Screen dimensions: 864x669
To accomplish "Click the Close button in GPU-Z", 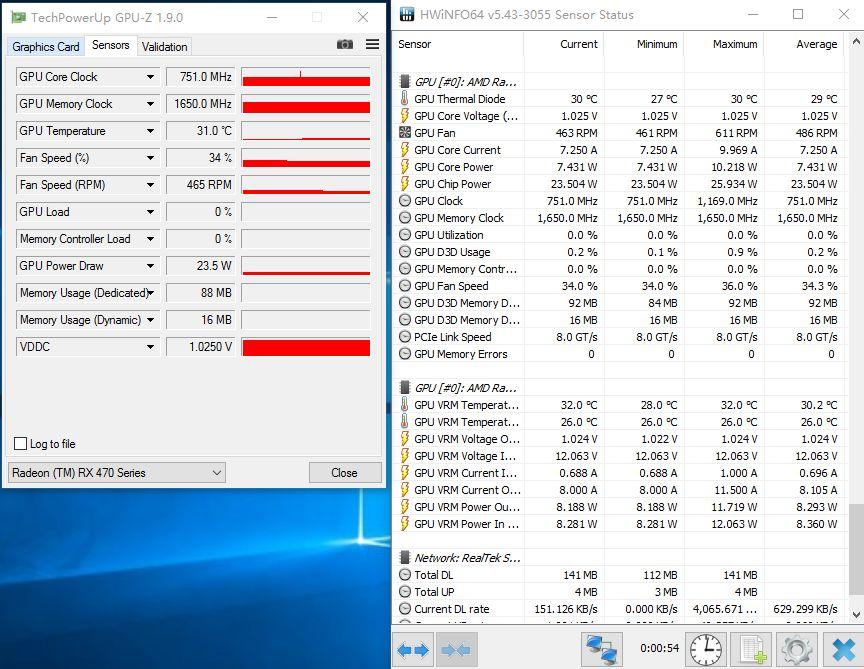I will pos(344,473).
